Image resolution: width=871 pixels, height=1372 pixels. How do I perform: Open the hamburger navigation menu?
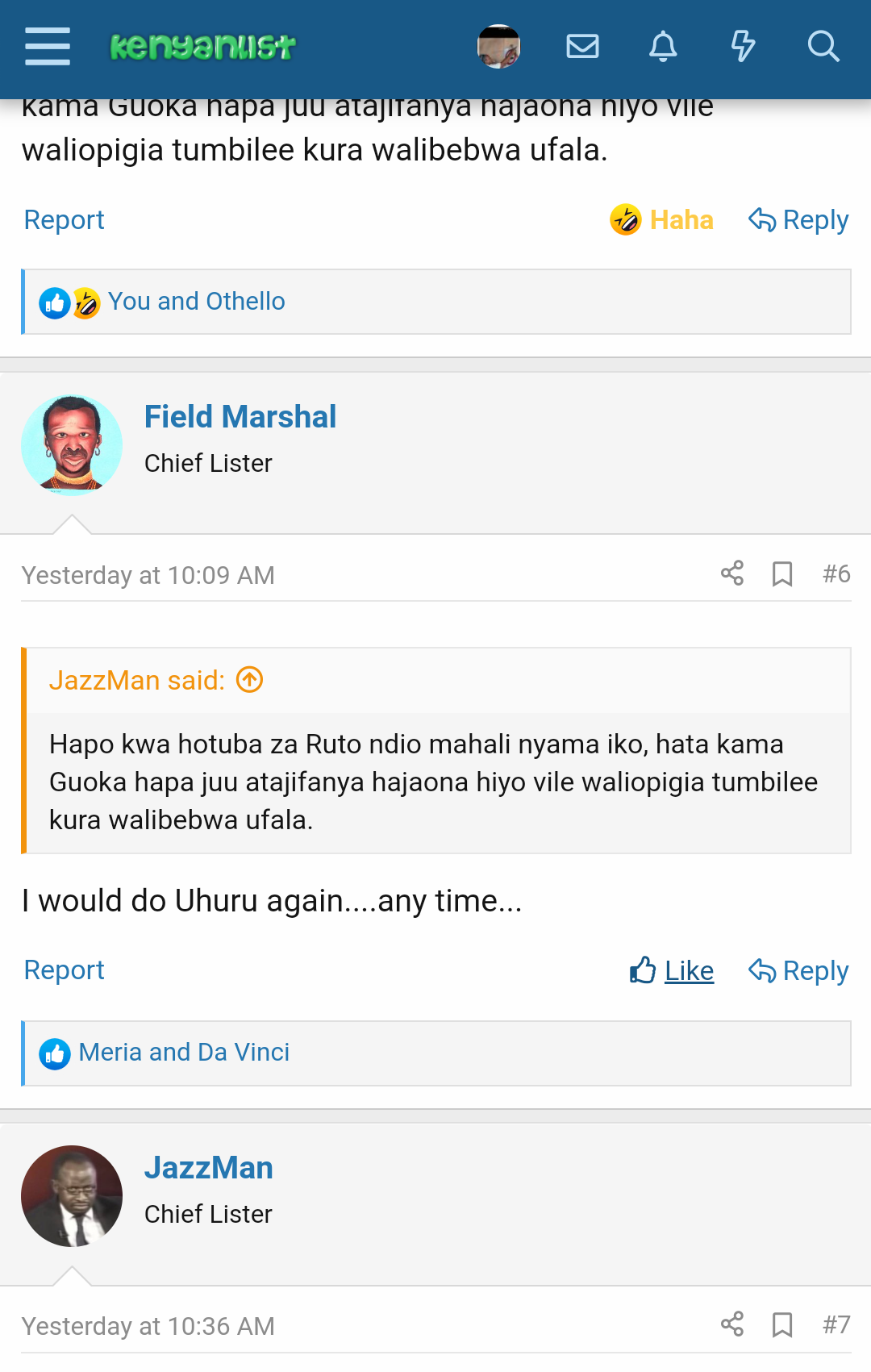pyautogui.click(x=48, y=46)
